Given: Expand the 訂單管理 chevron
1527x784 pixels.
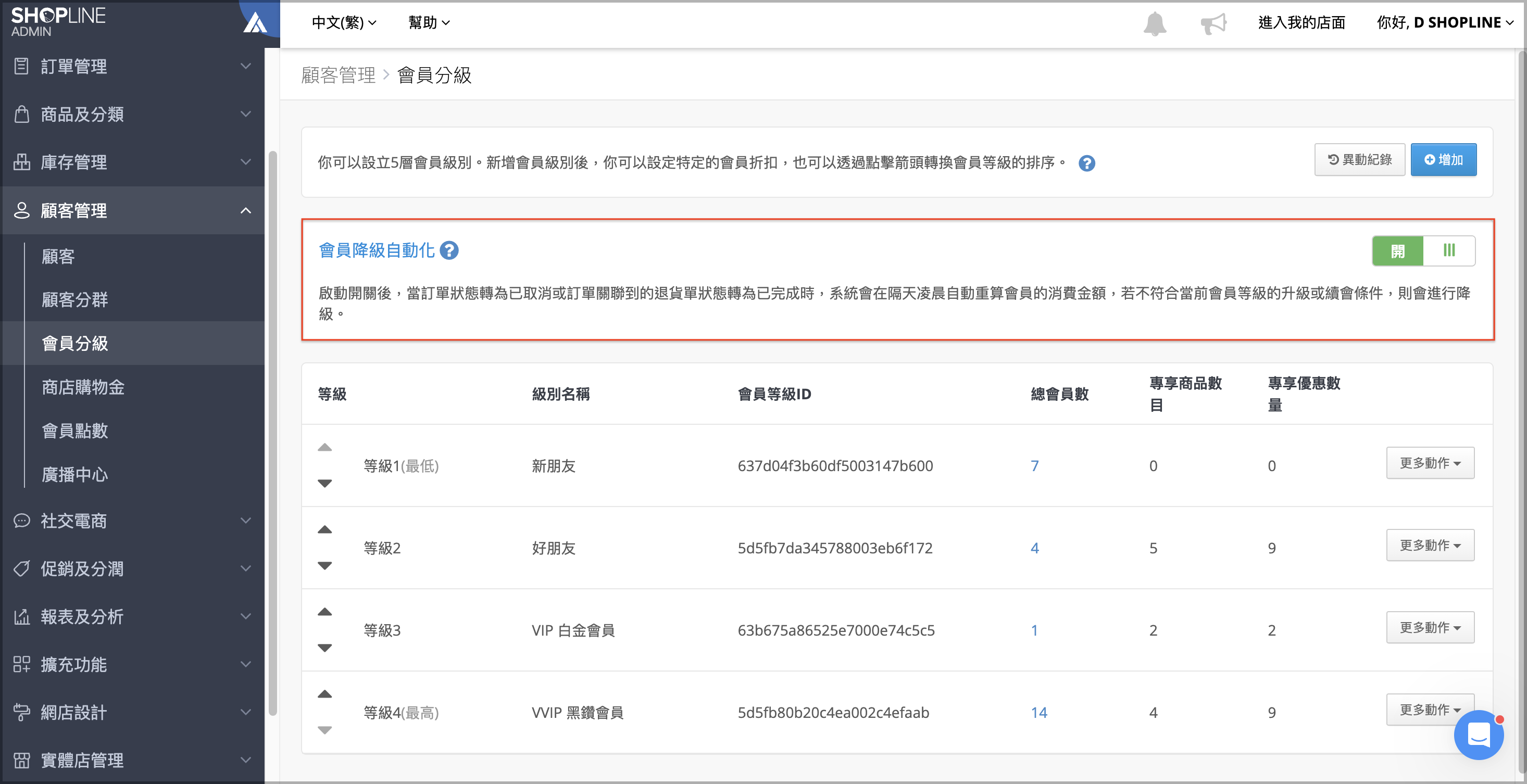Looking at the screenshot, I should point(245,66).
